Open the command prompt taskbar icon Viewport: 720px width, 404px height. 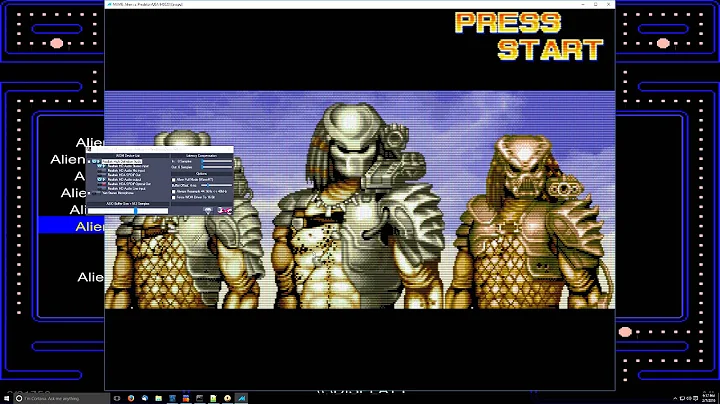tap(200, 398)
